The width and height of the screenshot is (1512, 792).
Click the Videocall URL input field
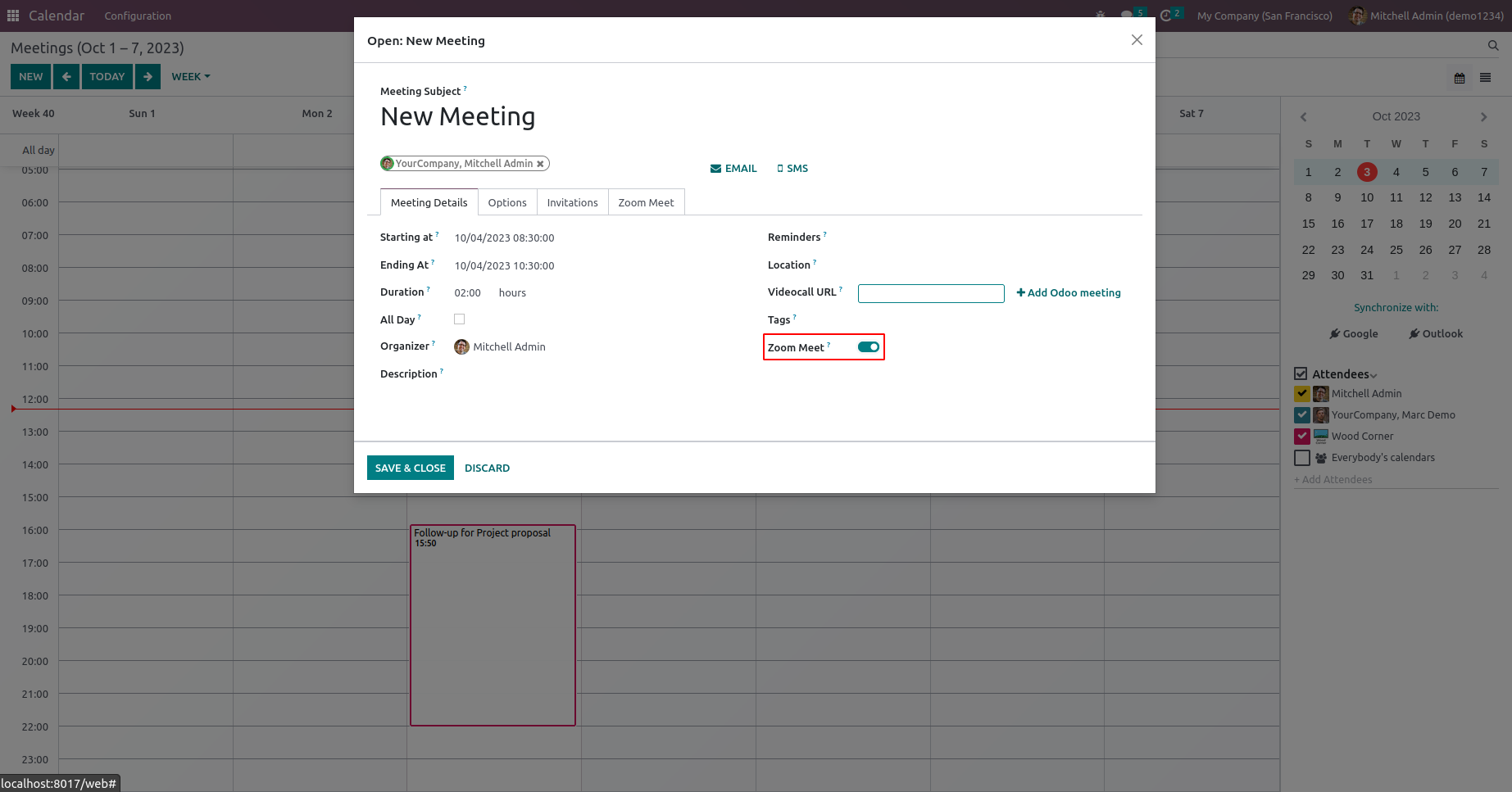[930, 293]
